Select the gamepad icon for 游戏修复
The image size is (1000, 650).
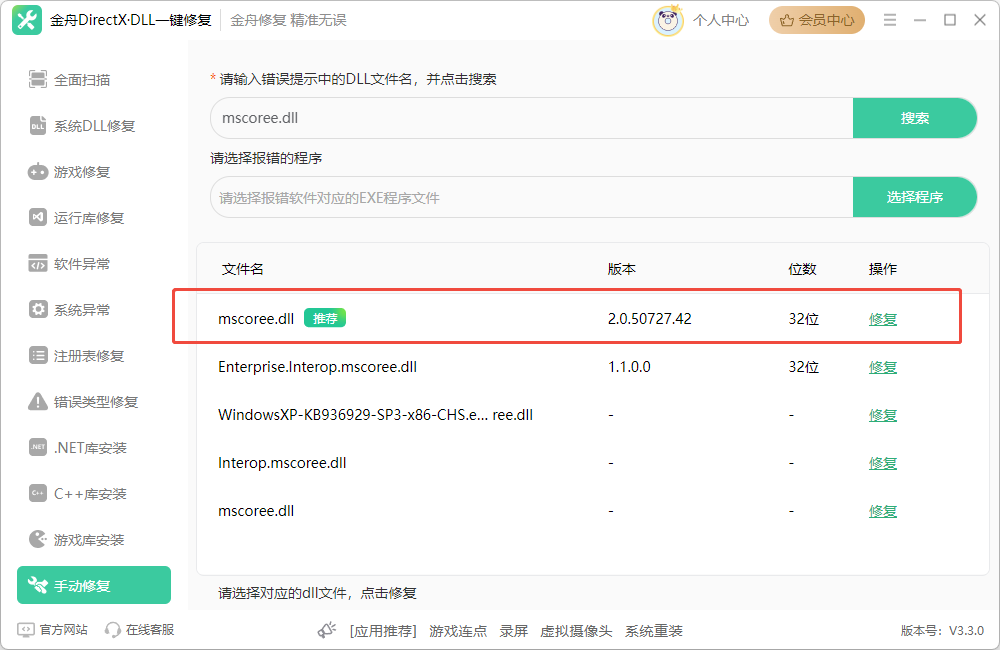(38, 172)
